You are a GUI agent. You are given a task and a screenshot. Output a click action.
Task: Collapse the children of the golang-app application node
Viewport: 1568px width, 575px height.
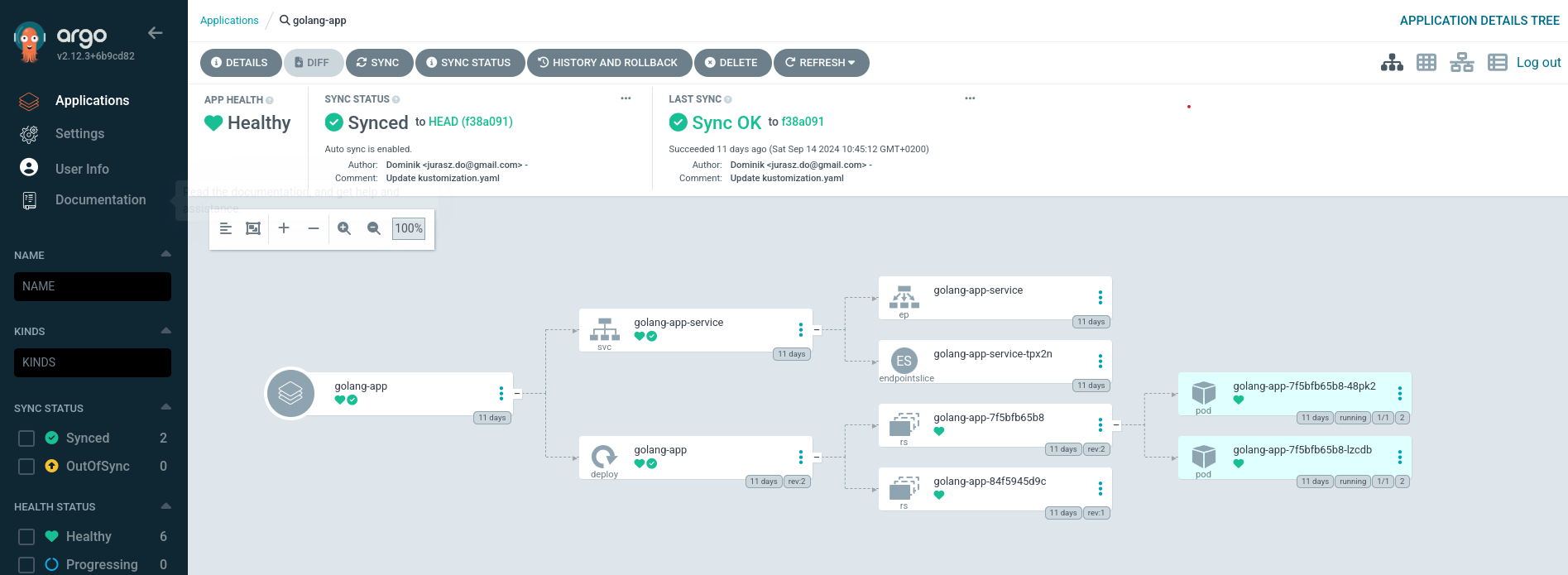coord(517,394)
